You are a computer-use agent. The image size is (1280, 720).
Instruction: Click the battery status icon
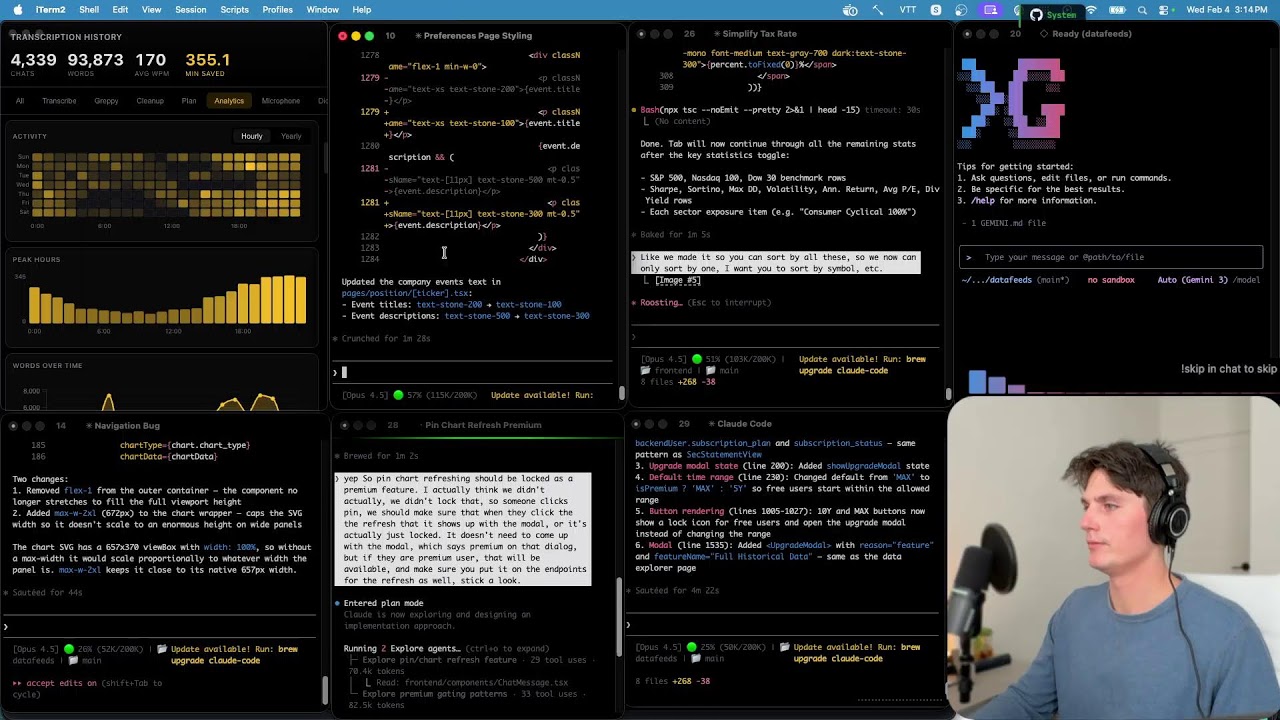1117,10
